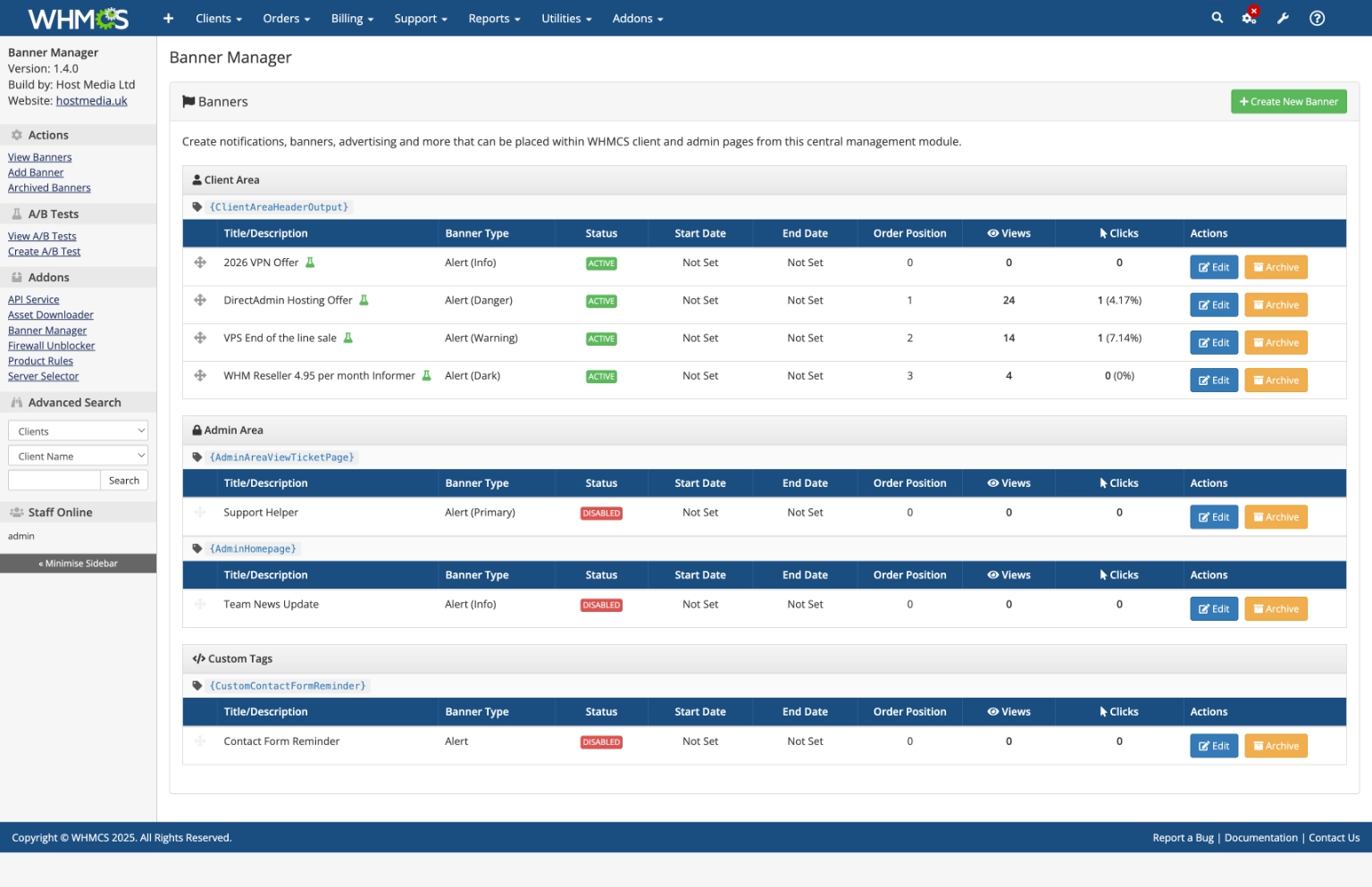1372x887 pixels.
Task: Open notifications via the gear badge icon
Action: click(x=1249, y=18)
